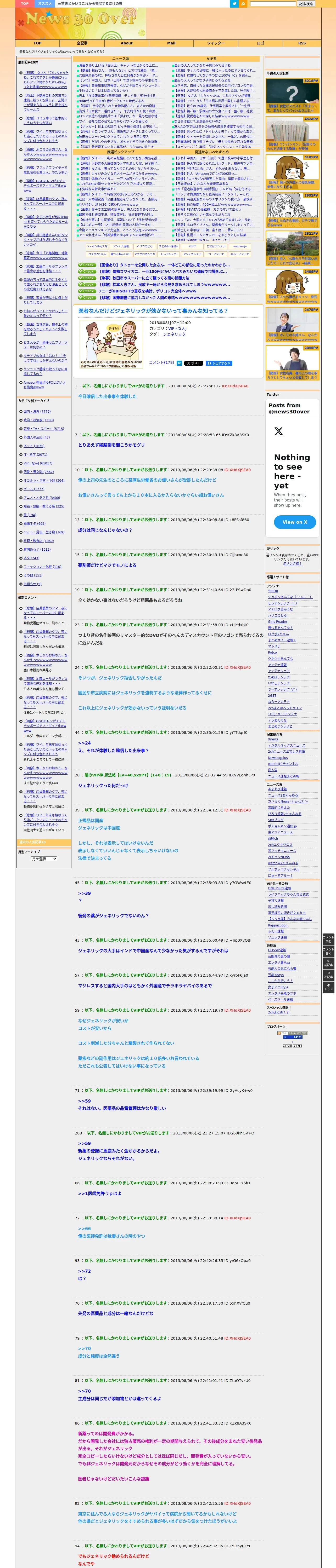
Task: Open 画像ネタ (692) category archive
Action: coord(35,523)
